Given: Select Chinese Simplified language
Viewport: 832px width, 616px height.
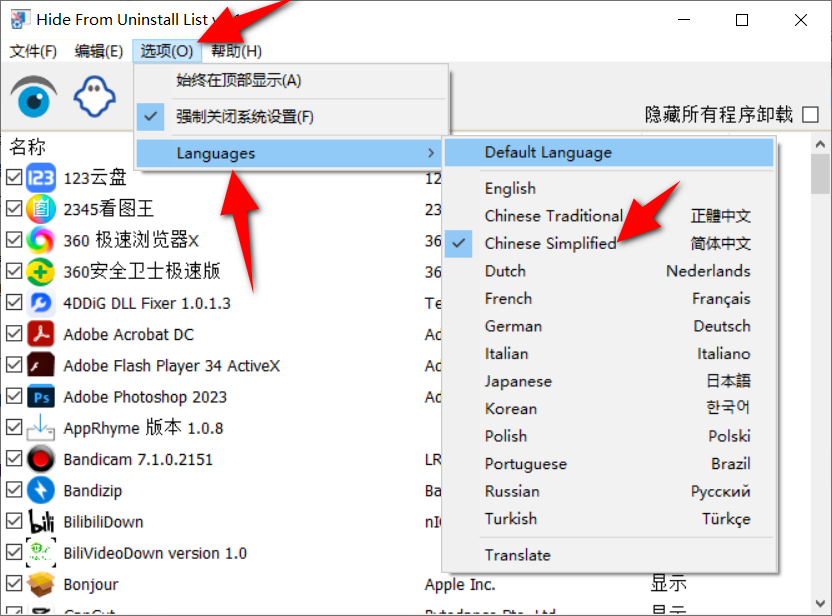Looking at the screenshot, I should pyautogui.click(x=609, y=244).
